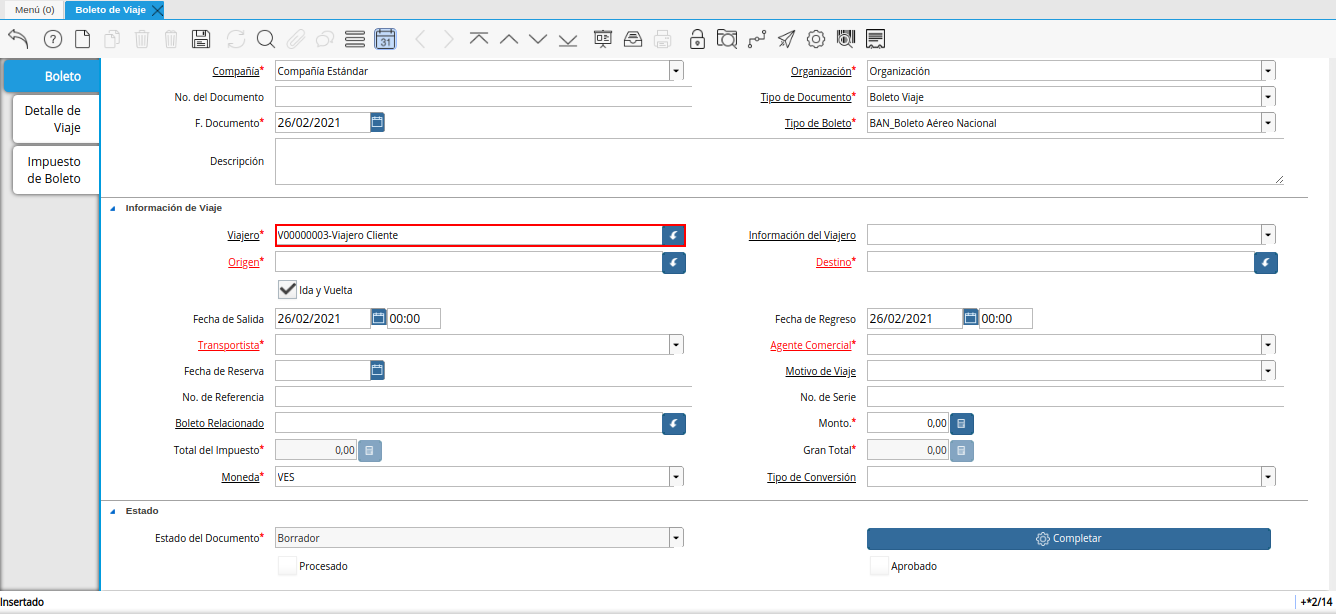Create a new record with the blank page icon
The height and width of the screenshot is (614, 1336).
tap(83, 39)
